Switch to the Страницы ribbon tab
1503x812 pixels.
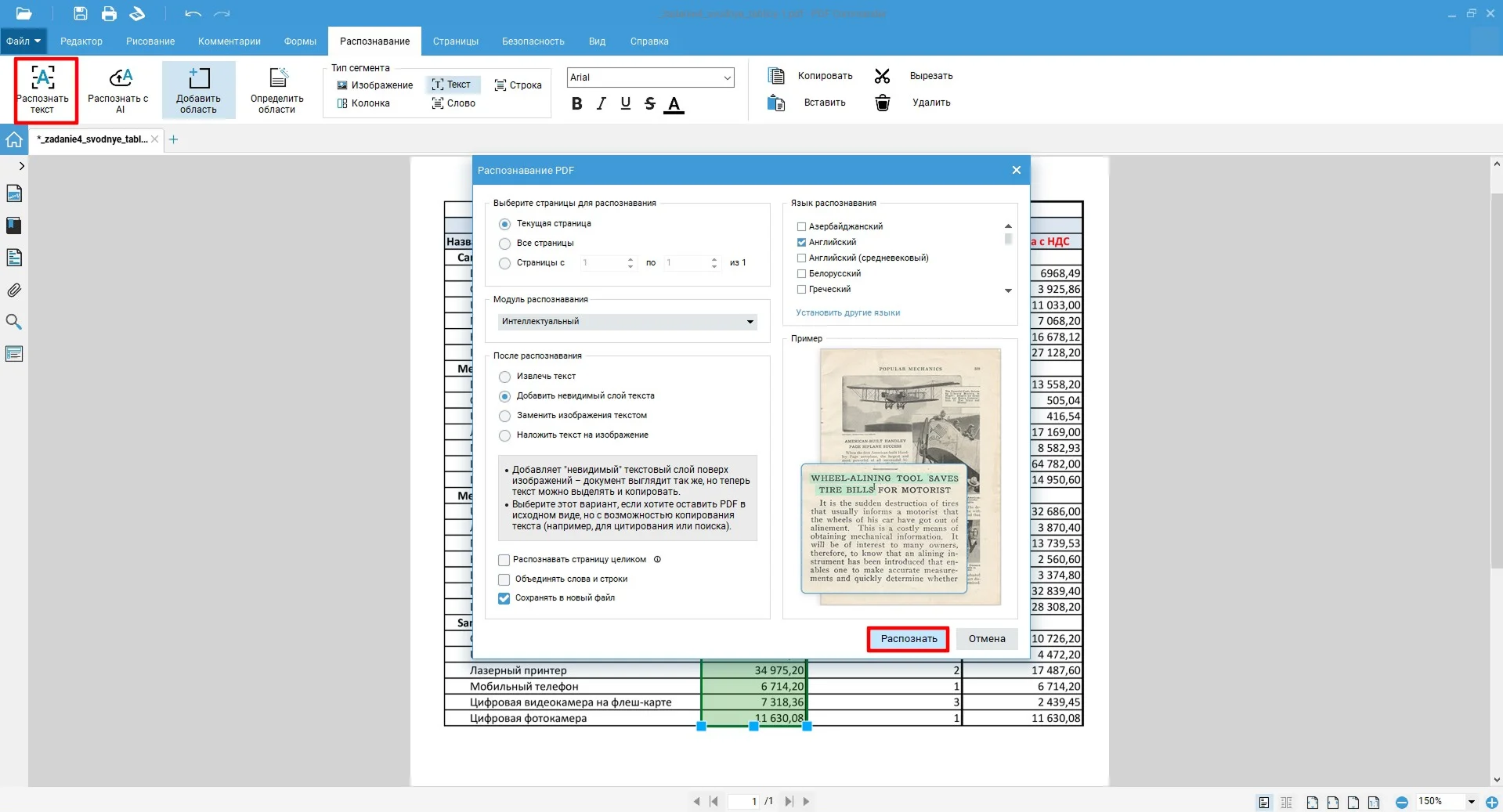455,42
